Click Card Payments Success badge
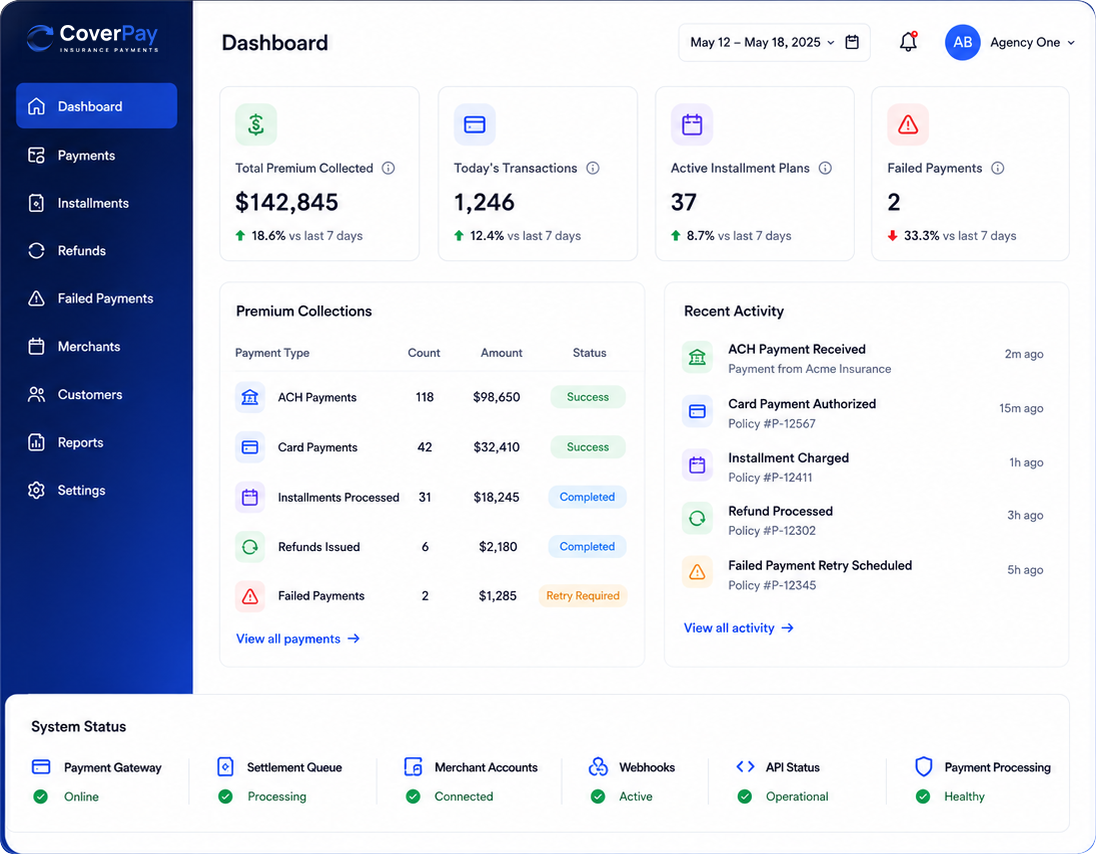This screenshot has height=854, width=1096. tap(588, 447)
